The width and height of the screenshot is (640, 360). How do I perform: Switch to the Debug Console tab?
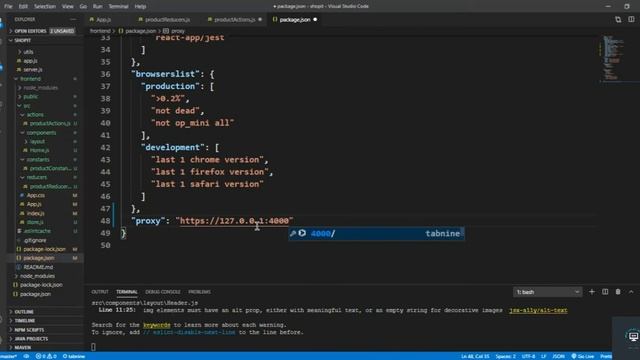(x=163, y=292)
